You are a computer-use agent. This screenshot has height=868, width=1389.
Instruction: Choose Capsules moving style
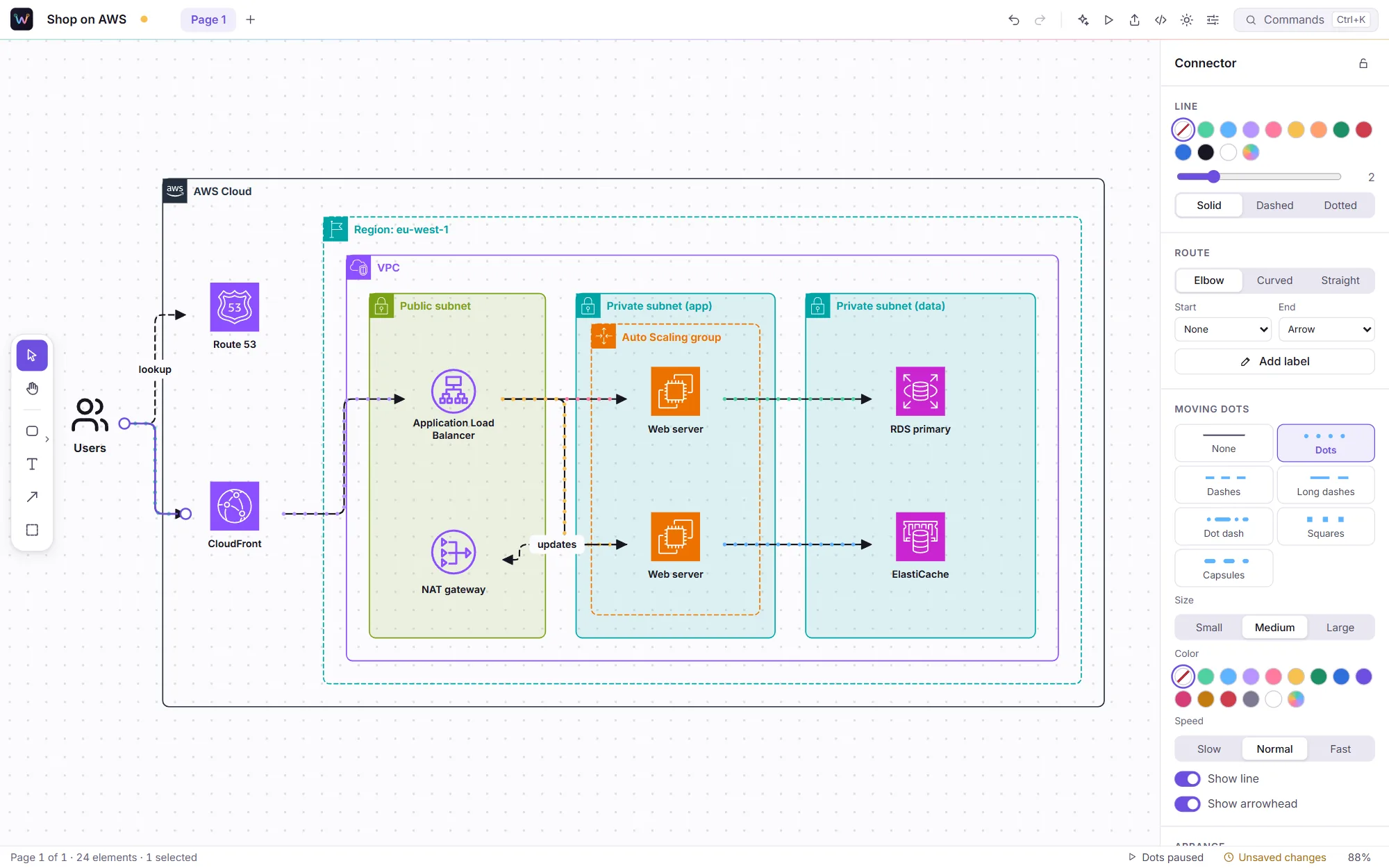click(x=1223, y=568)
